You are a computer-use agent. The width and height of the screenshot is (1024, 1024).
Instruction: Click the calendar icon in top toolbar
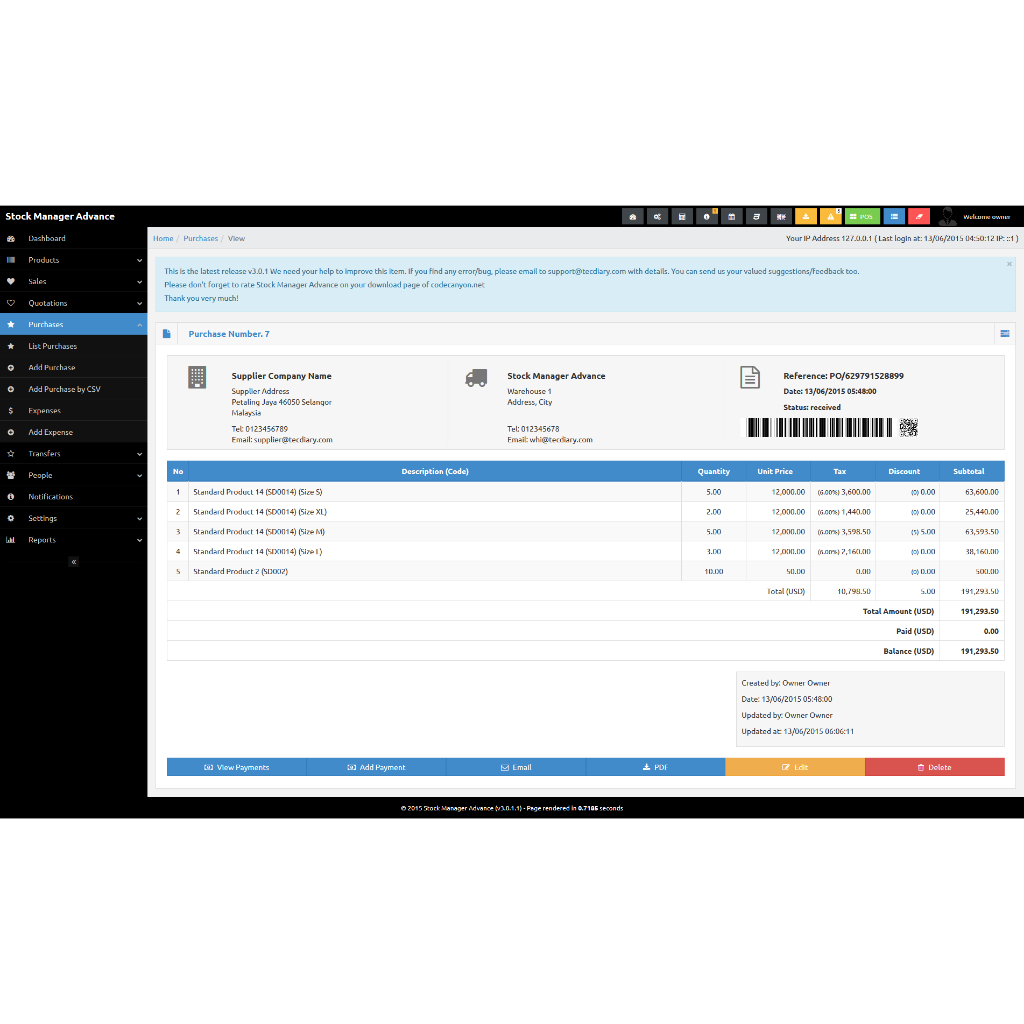click(x=732, y=216)
